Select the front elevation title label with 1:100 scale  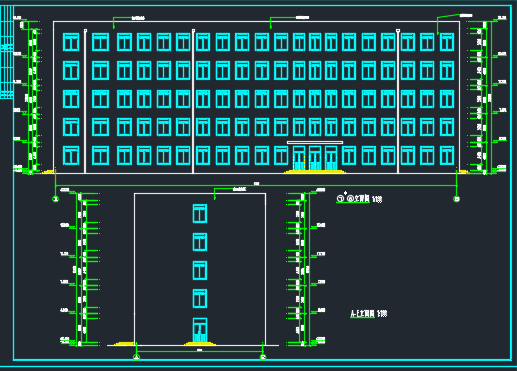click(359, 199)
